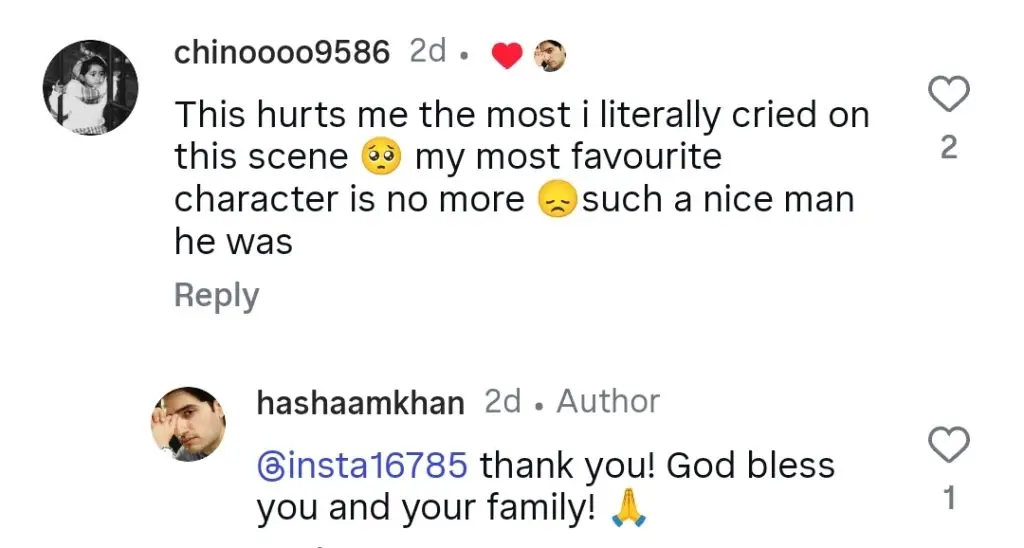
Task: Visit the hashaamkhan username profile
Action: point(360,403)
